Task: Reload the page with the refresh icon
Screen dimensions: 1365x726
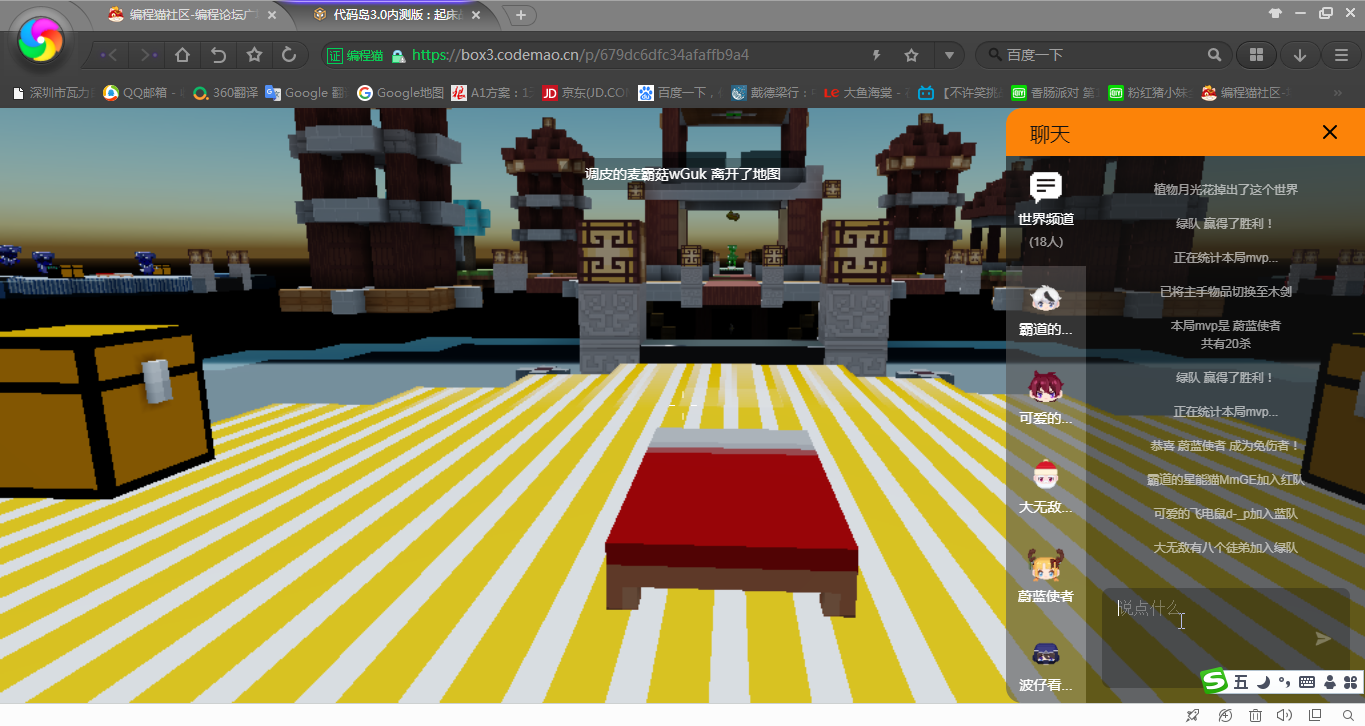Action: (x=289, y=55)
